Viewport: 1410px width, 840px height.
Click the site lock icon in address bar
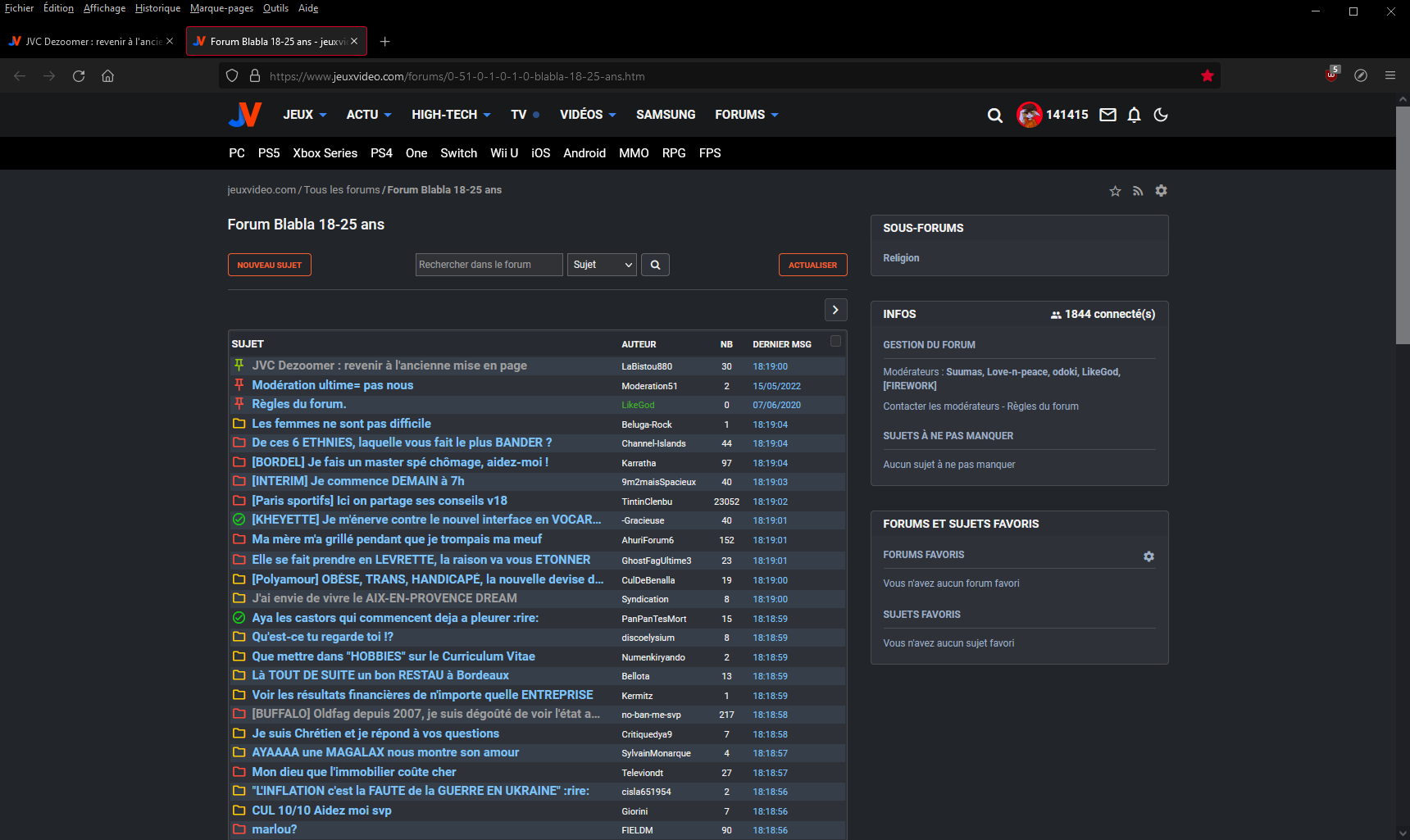coord(255,76)
